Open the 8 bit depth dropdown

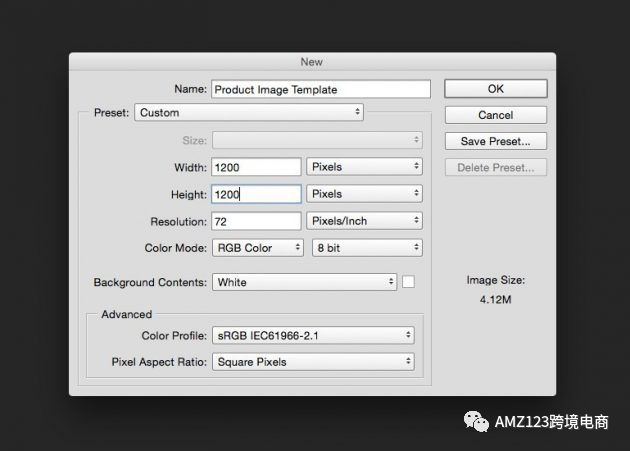367,248
